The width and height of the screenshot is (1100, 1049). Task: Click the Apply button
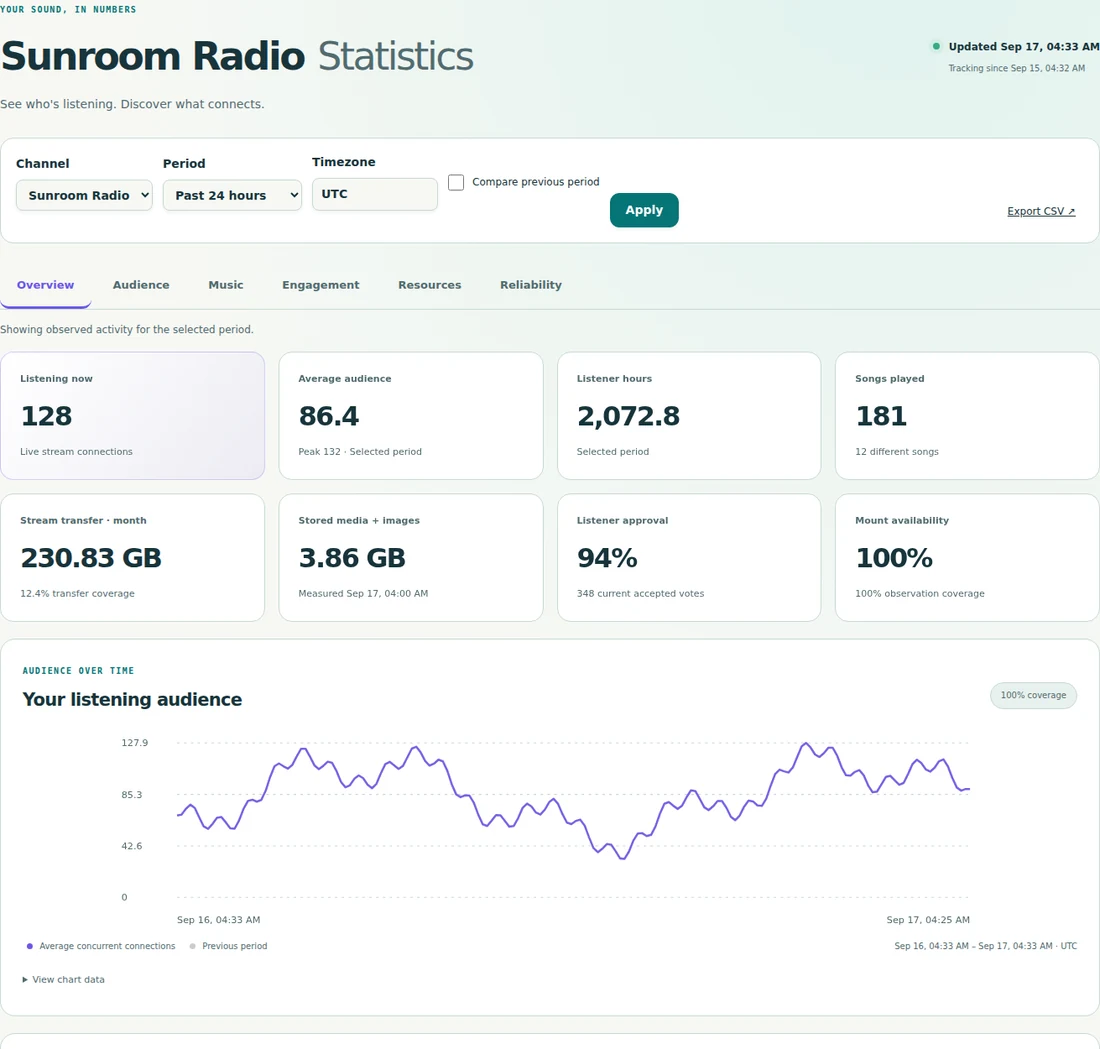pos(644,210)
